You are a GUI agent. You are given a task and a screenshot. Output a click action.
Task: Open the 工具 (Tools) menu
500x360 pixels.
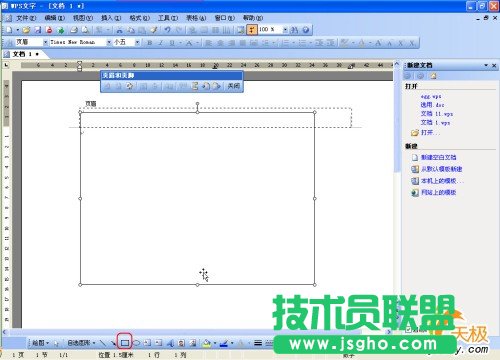(x=168, y=18)
